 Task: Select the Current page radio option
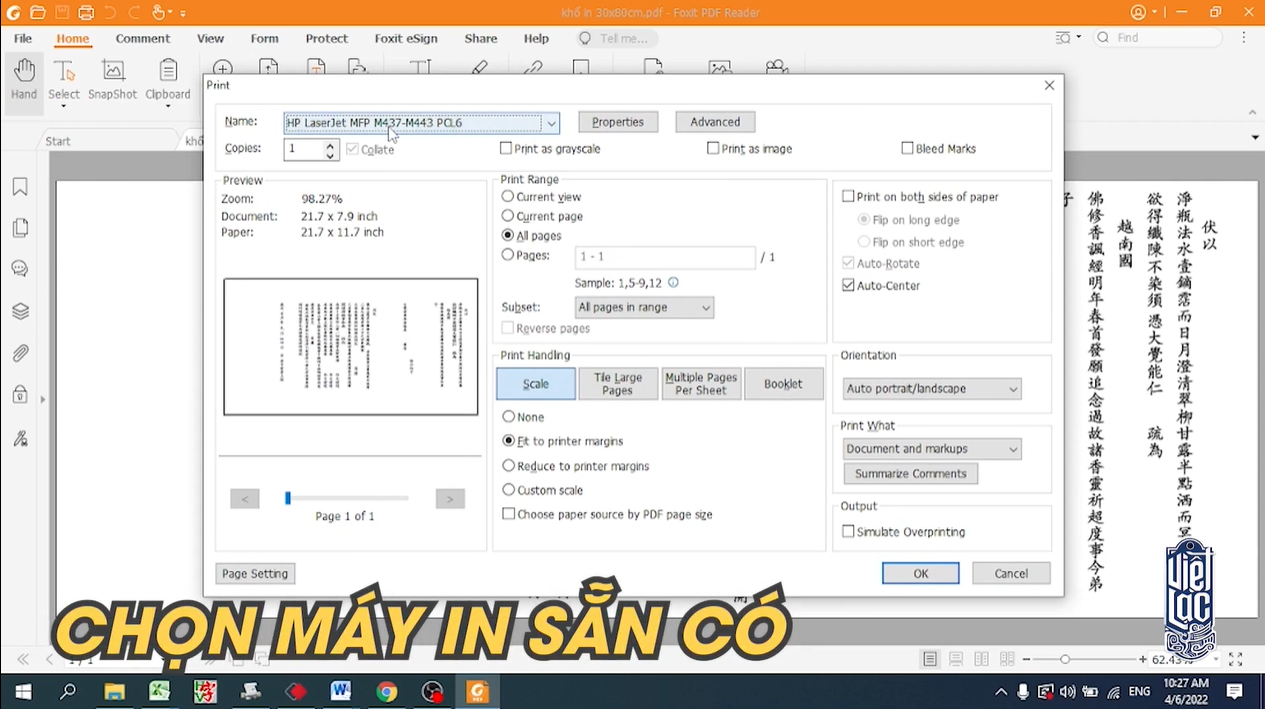508,216
